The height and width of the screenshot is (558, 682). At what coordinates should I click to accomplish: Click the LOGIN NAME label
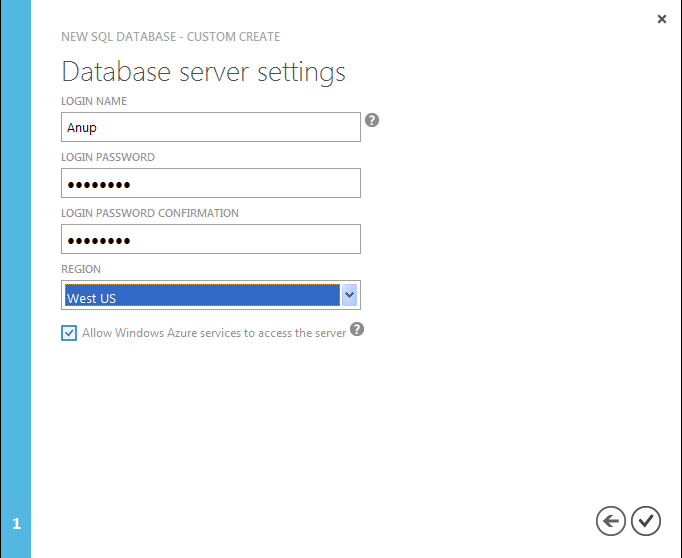(x=94, y=101)
